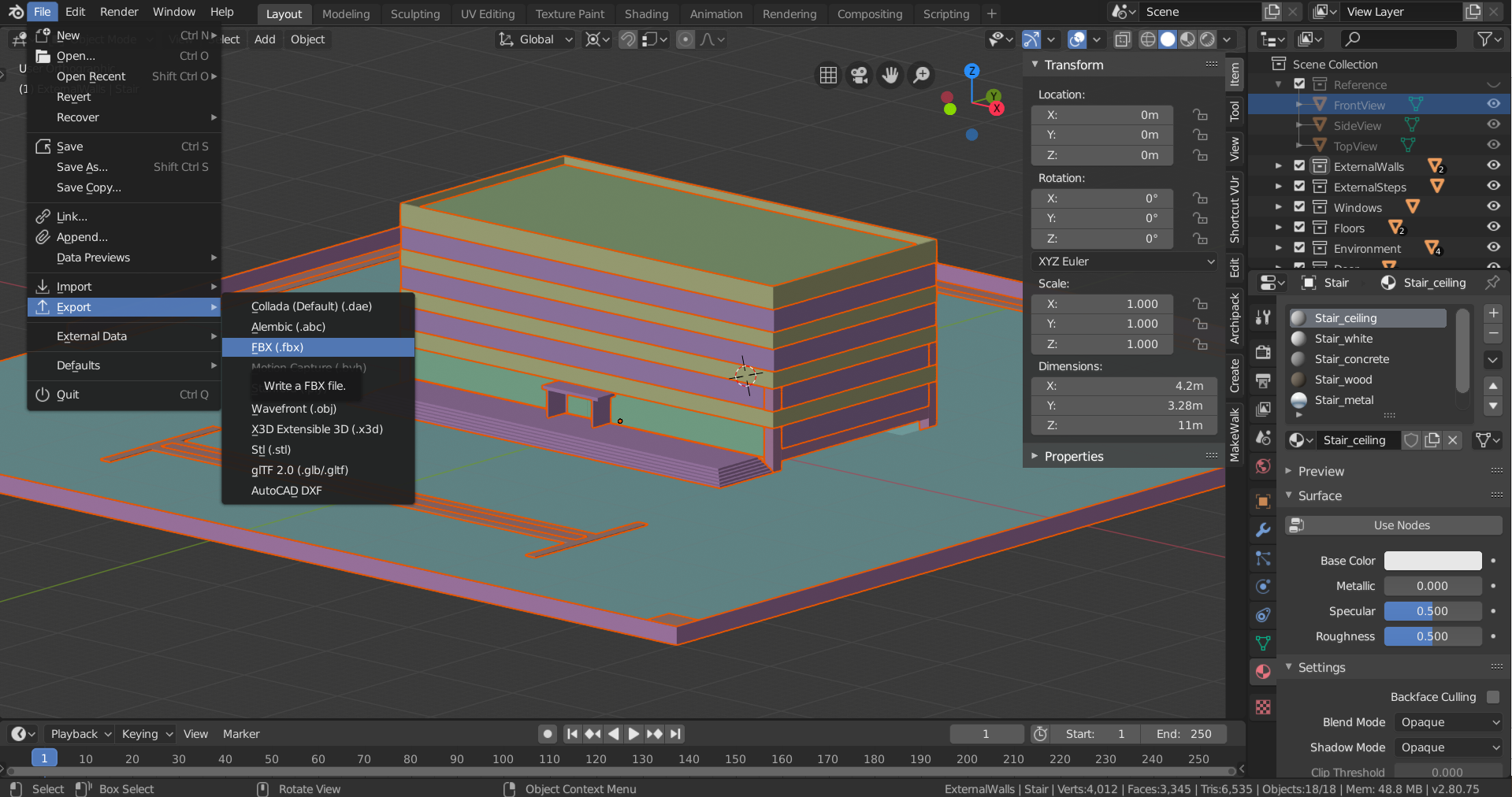The height and width of the screenshot is (797, 1512).
Task: Open the Material properties tab icon
Action: pyautogui.click(x=1263, y=672)
